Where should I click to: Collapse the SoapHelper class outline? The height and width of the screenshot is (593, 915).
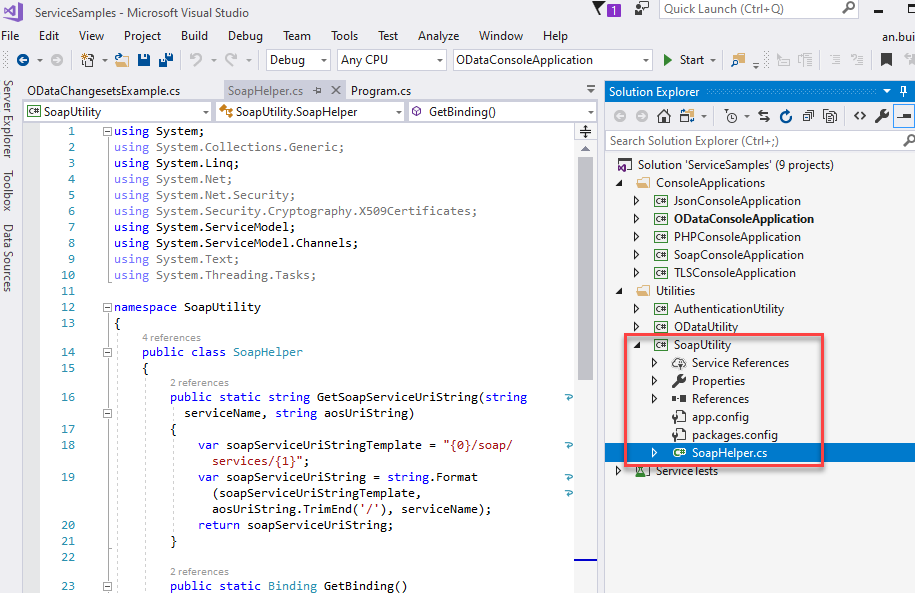[x=107, y=352]
